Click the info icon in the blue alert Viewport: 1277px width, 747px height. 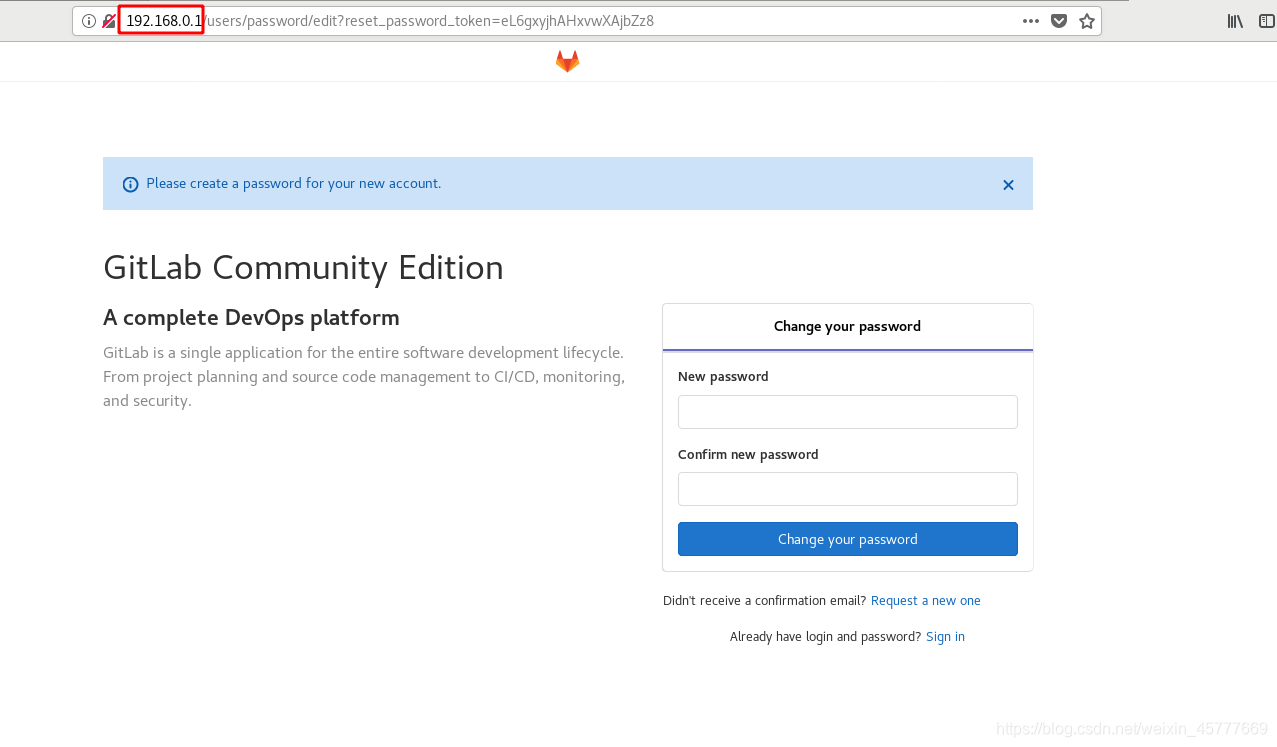click(x=130, y=184)
